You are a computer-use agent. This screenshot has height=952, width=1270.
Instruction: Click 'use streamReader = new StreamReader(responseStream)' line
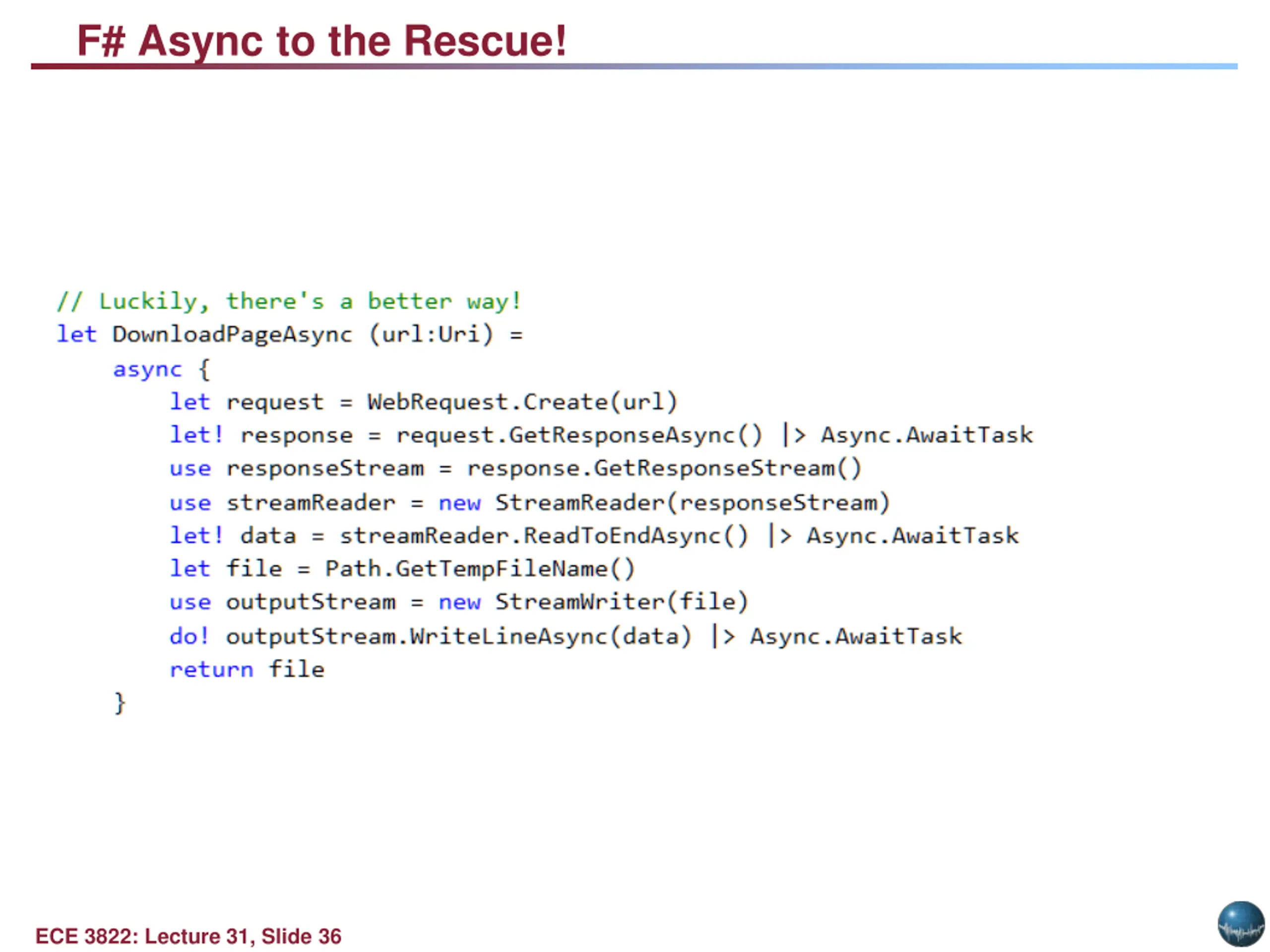(x=530, y=503)
